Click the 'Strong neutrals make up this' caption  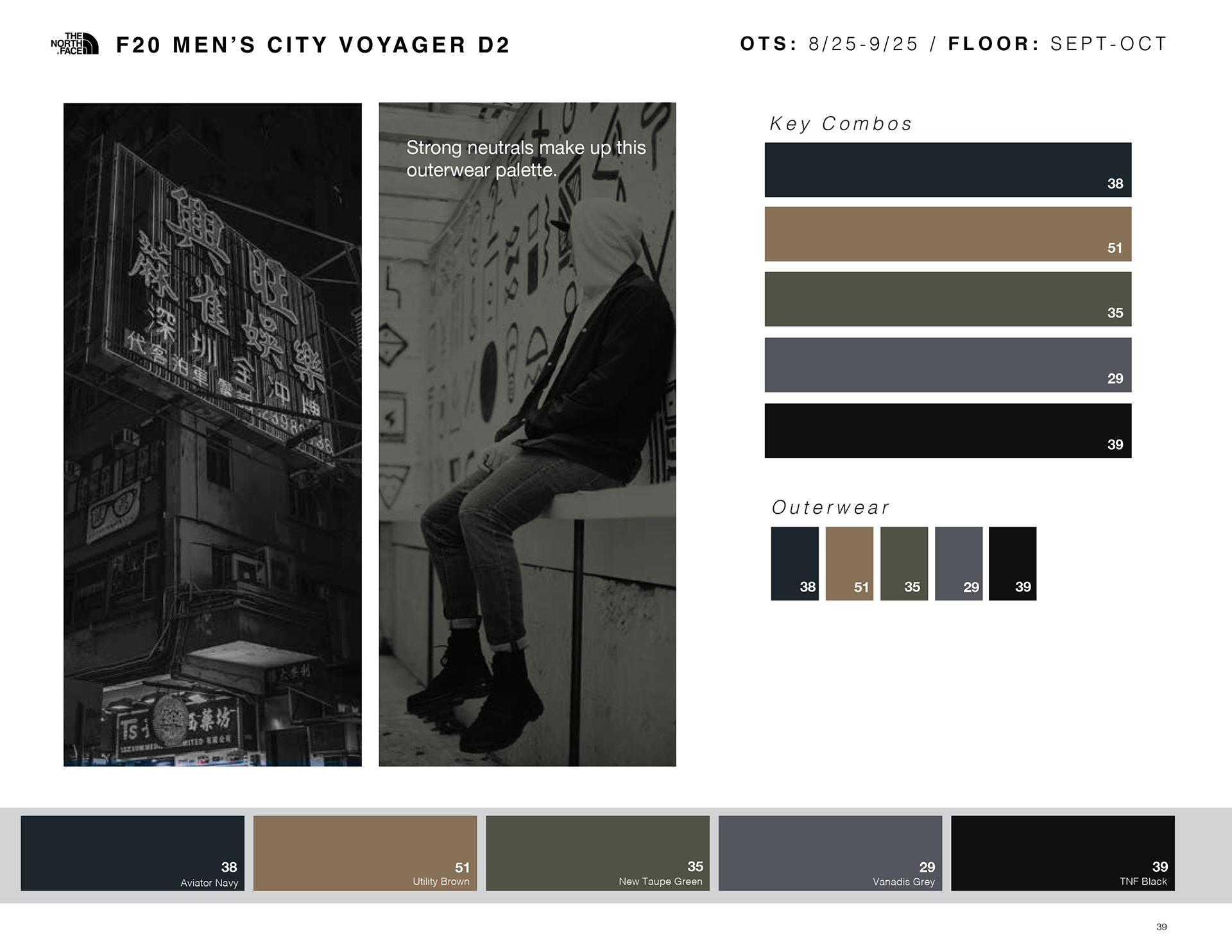(x=526, y=148)
